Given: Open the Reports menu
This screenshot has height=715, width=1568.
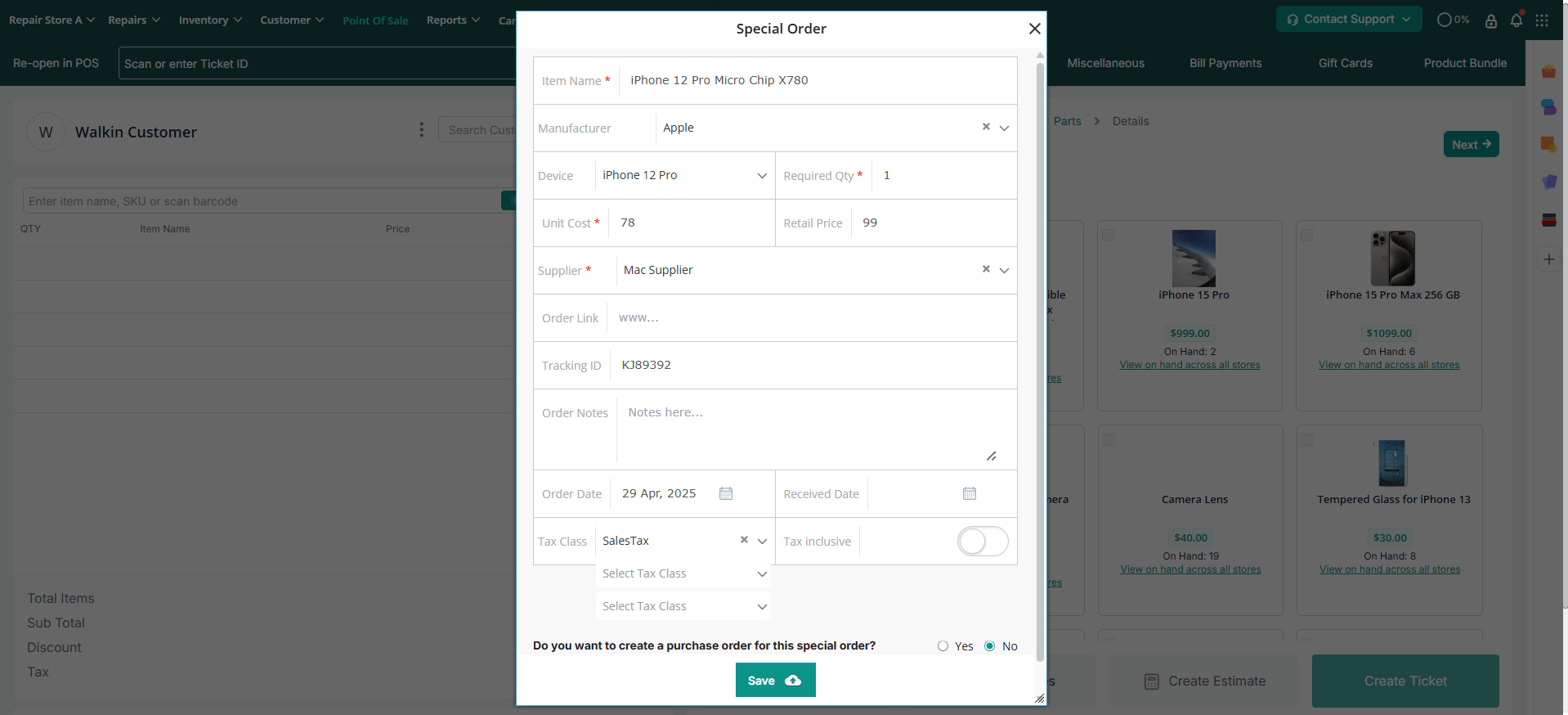Looking at the screenshot, I should (x=453, y=20).
